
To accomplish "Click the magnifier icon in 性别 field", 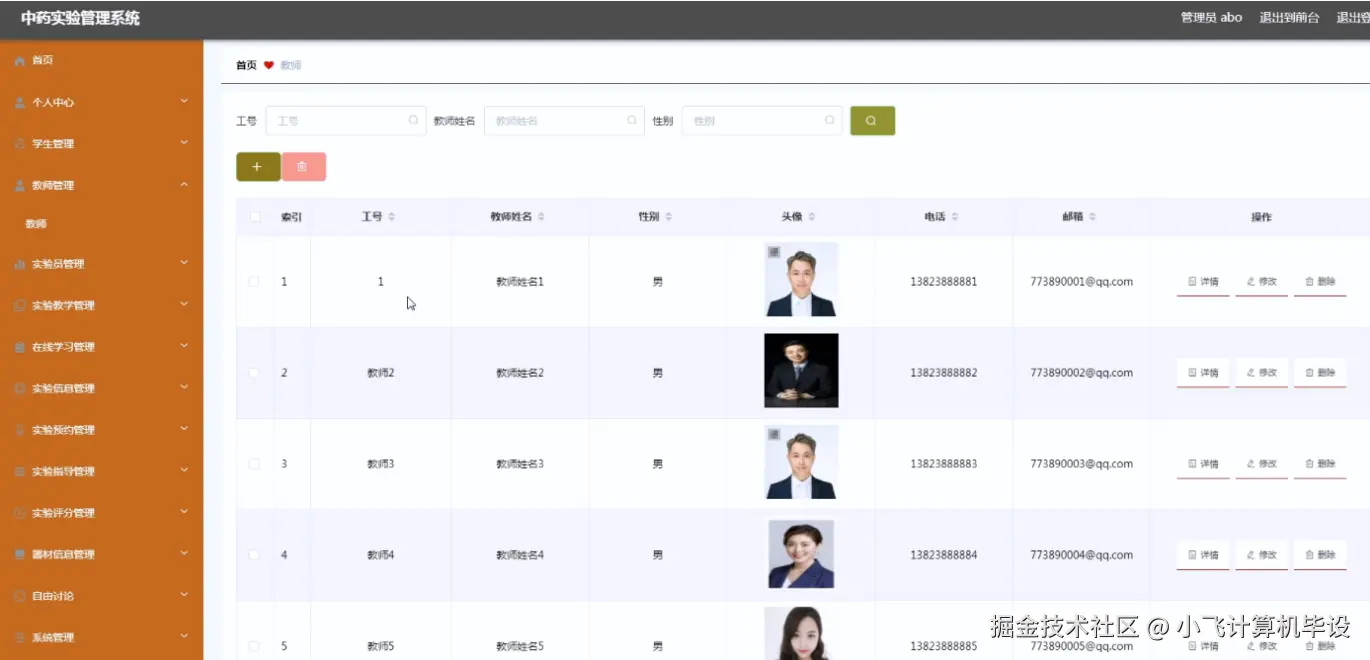I will [829, 120].
